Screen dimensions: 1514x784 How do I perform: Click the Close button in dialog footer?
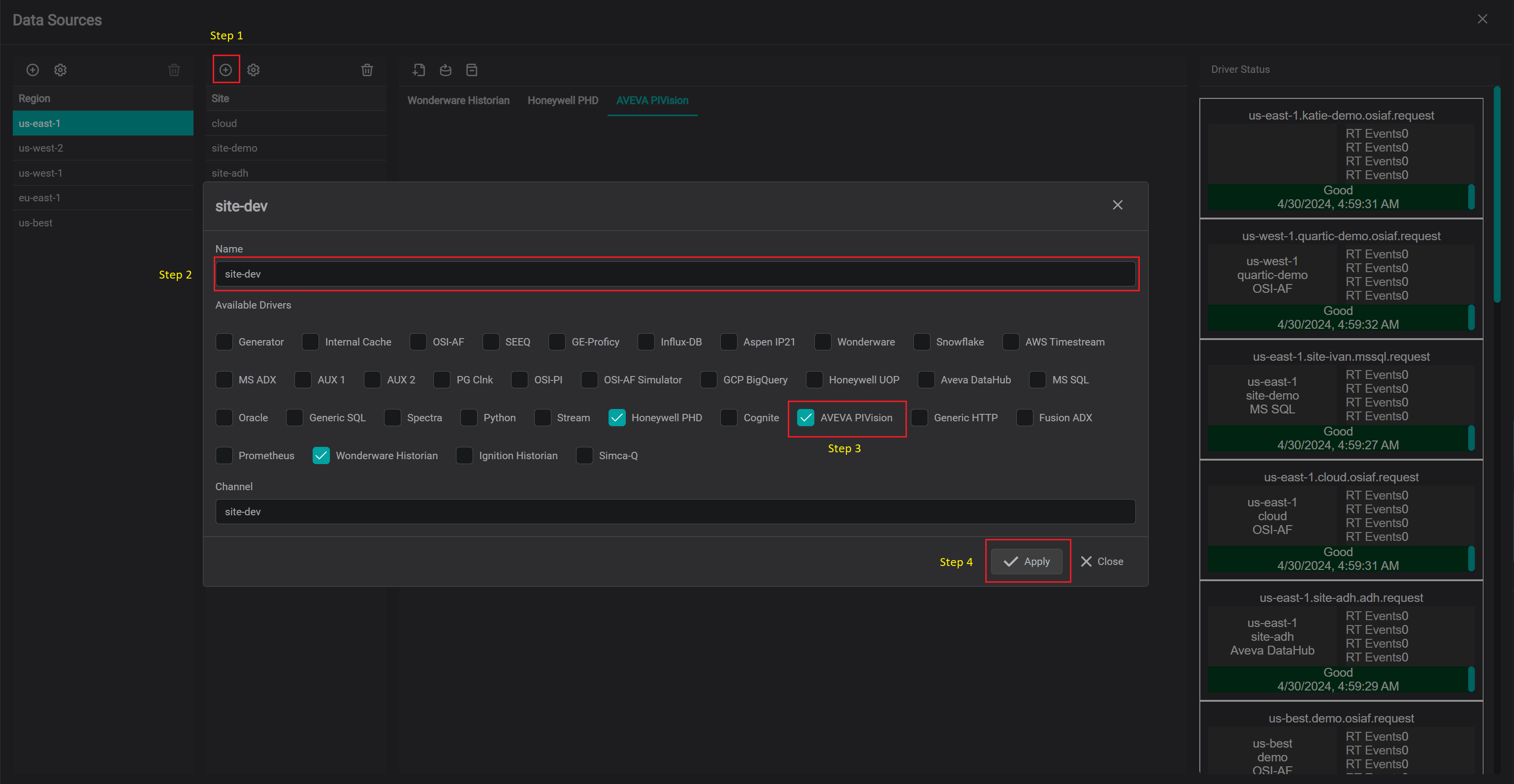pos(1102,562)
